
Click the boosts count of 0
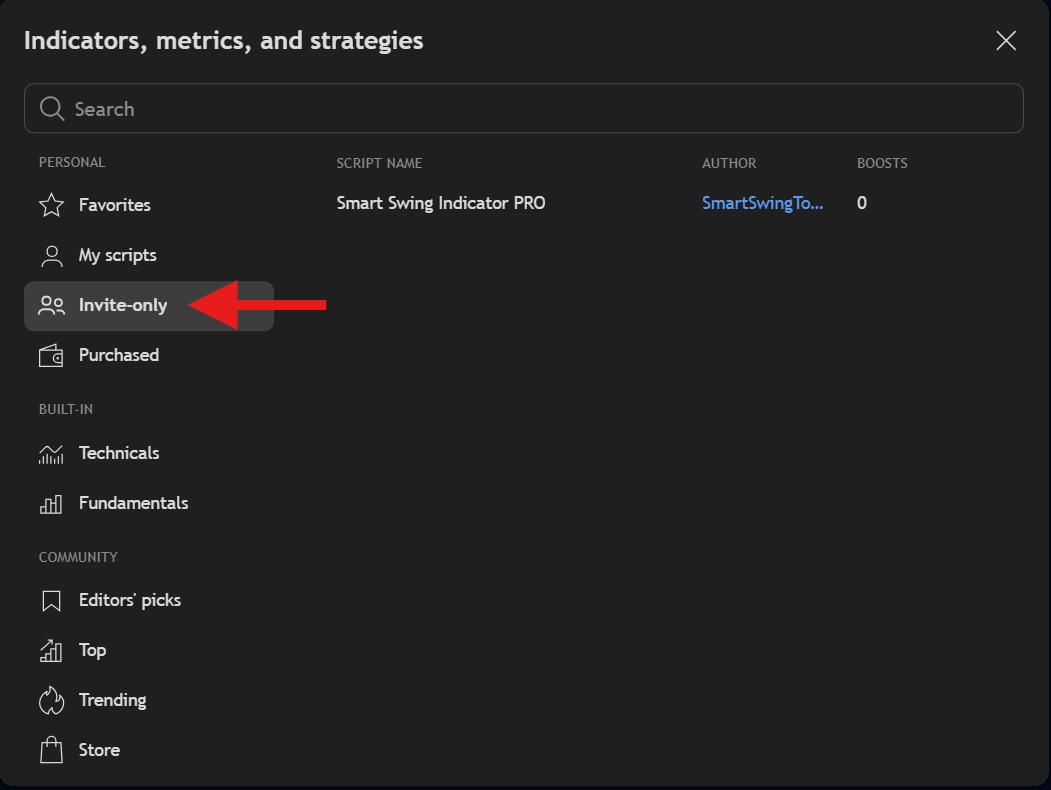(862, 203)
